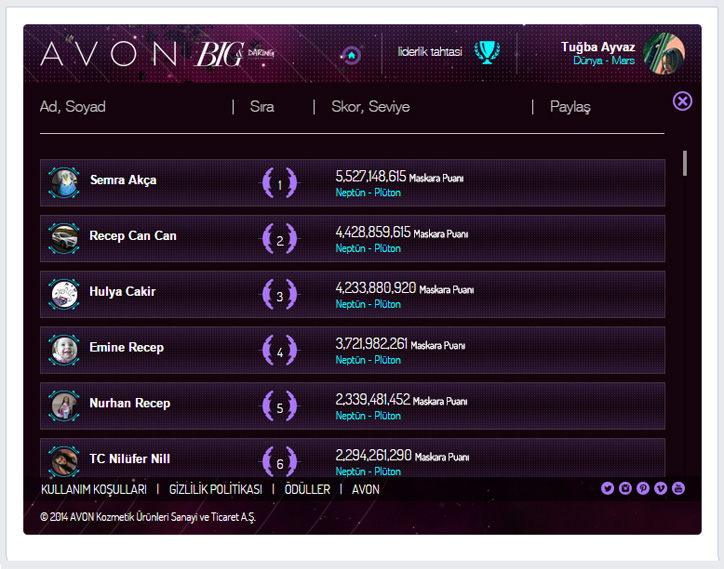This screenshot has width=724, height=569.
Task: Click Neptün - Plüton under Semra Akça
Action: [368, 193]
